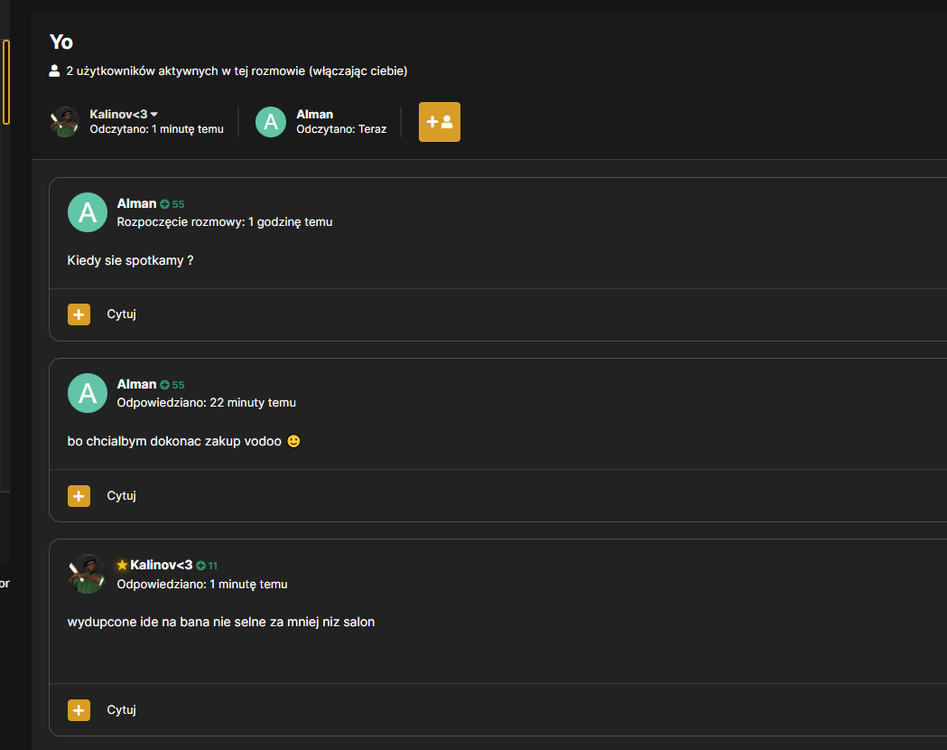Click Alman avatar in participants header
This screenshot has height=750, width=947.
pos(271,122)
